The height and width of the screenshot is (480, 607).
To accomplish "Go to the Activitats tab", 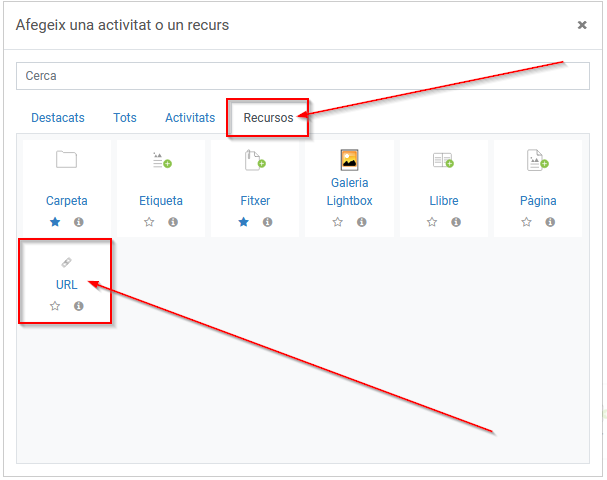I will (190, 118).
